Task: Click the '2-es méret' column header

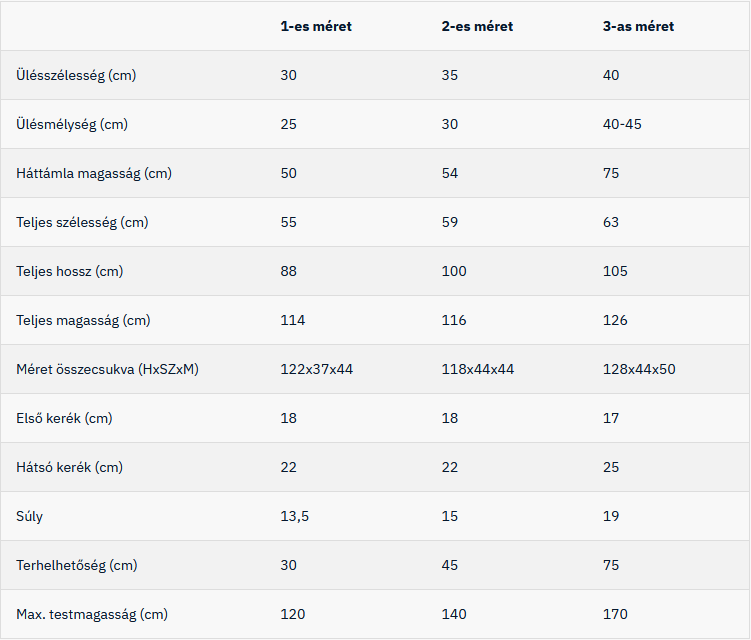Action: (477, 26)
